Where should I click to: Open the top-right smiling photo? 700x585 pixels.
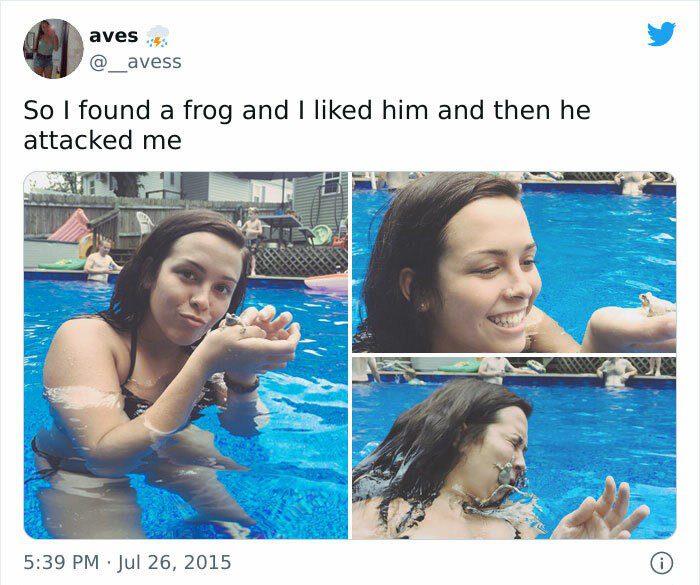coord(514,262)
